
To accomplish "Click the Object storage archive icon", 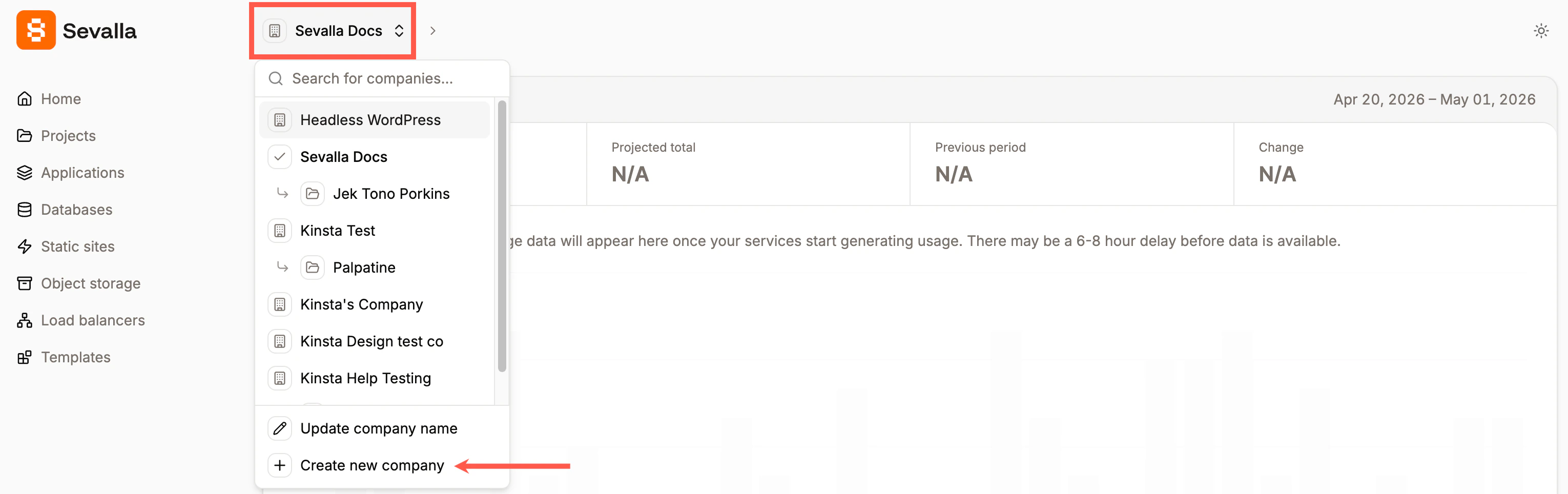I will (x=25, y=283).
